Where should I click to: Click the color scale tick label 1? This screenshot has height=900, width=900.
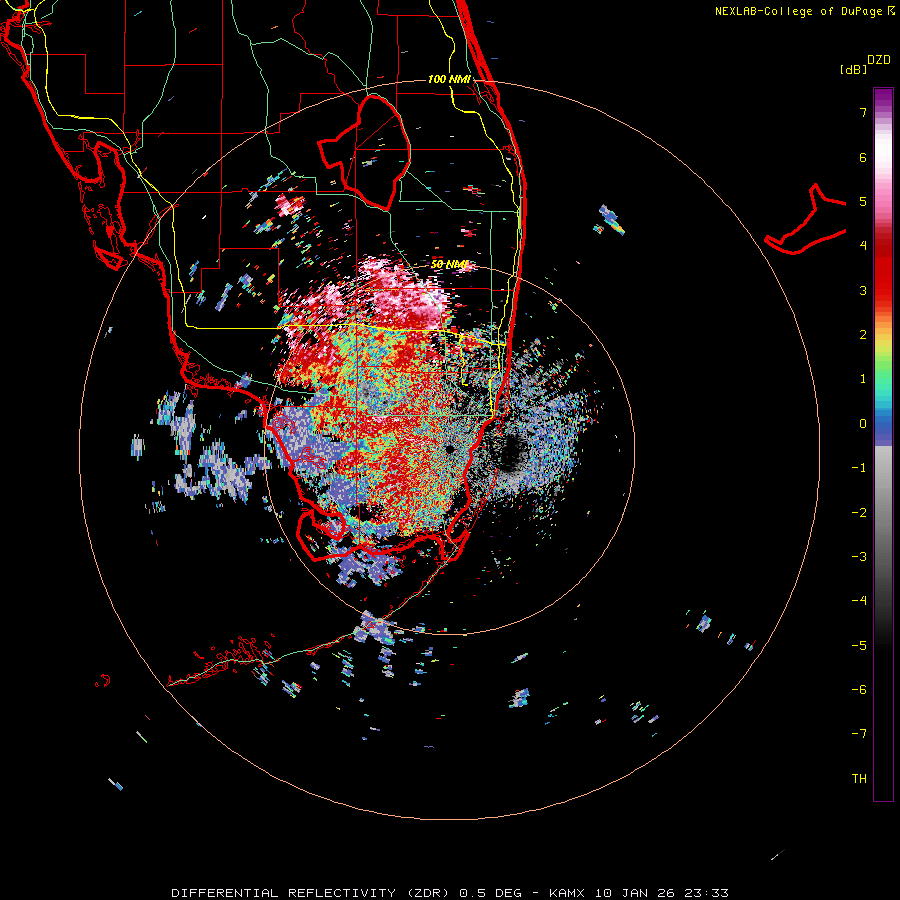(x=863, y=379)
